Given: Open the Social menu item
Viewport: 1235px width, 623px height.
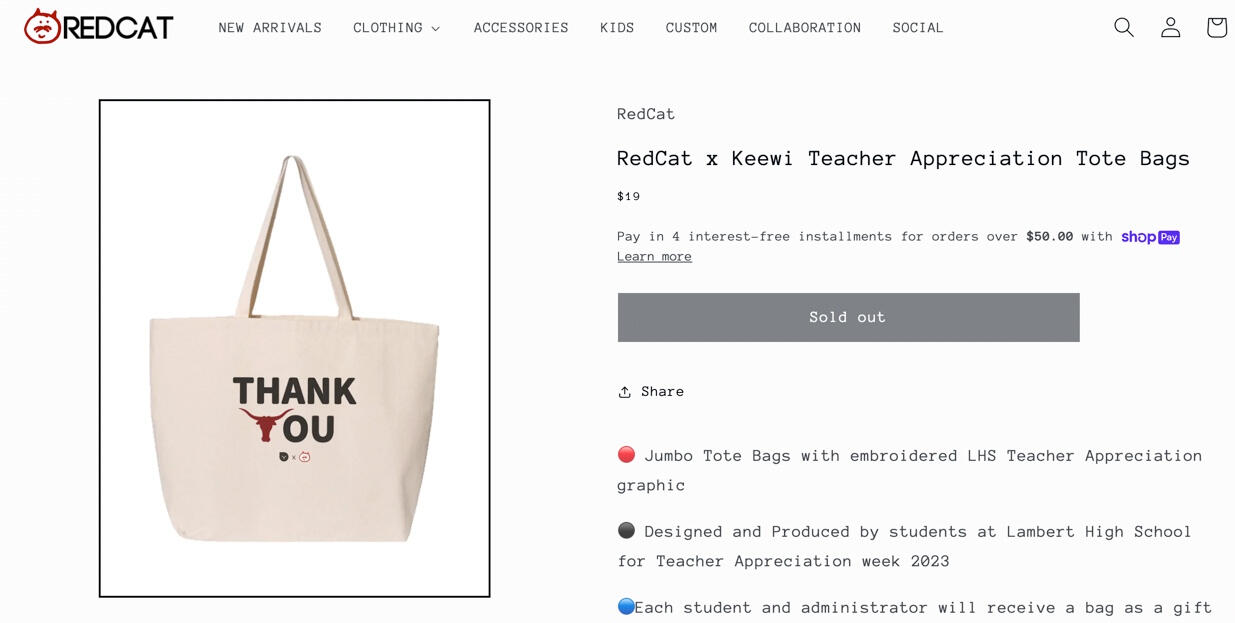Looking at the screenshot, I should pyautogui.click(x=918, y=28).
